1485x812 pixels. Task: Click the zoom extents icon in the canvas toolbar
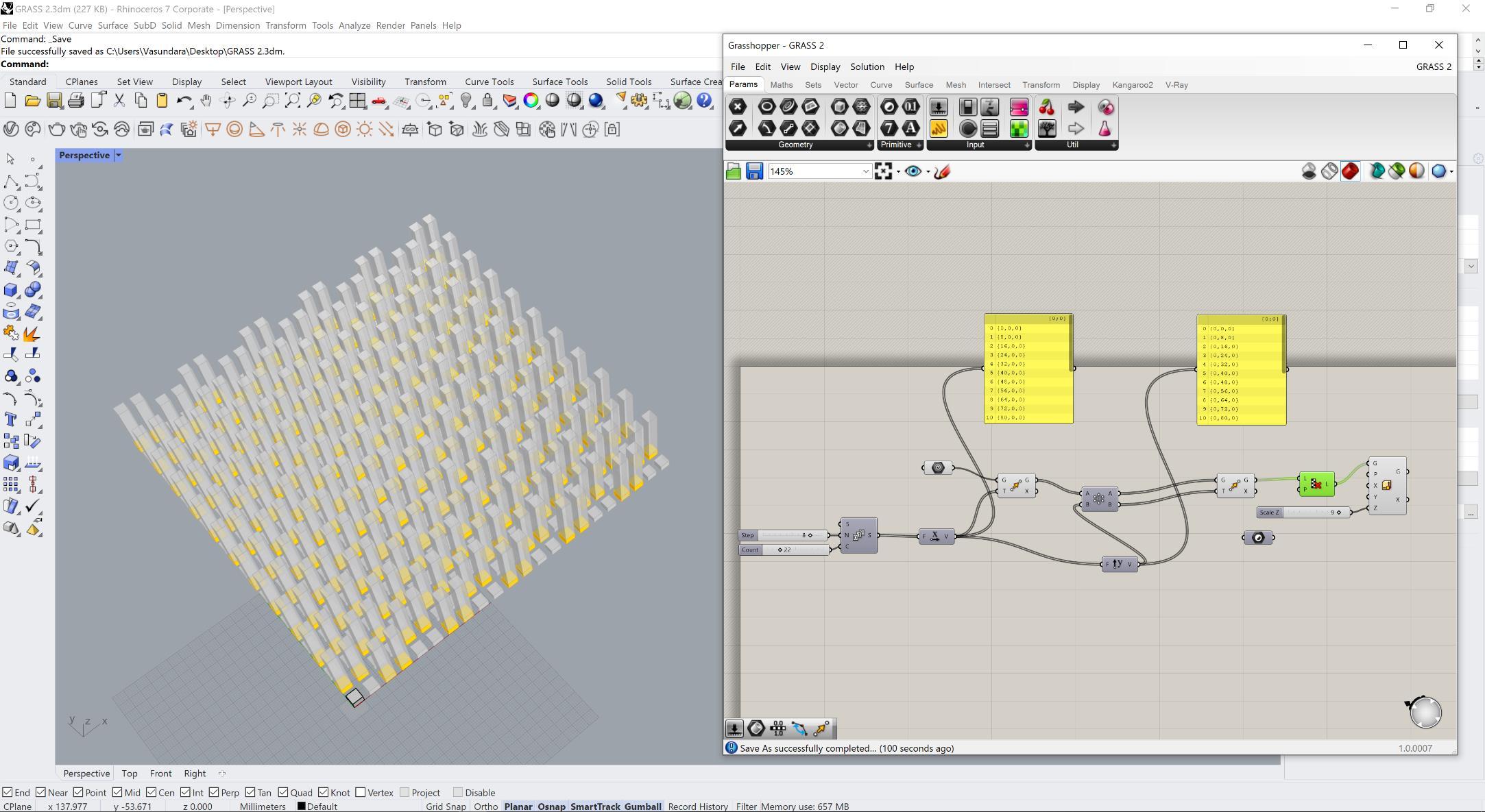click(x=883, y=171)
